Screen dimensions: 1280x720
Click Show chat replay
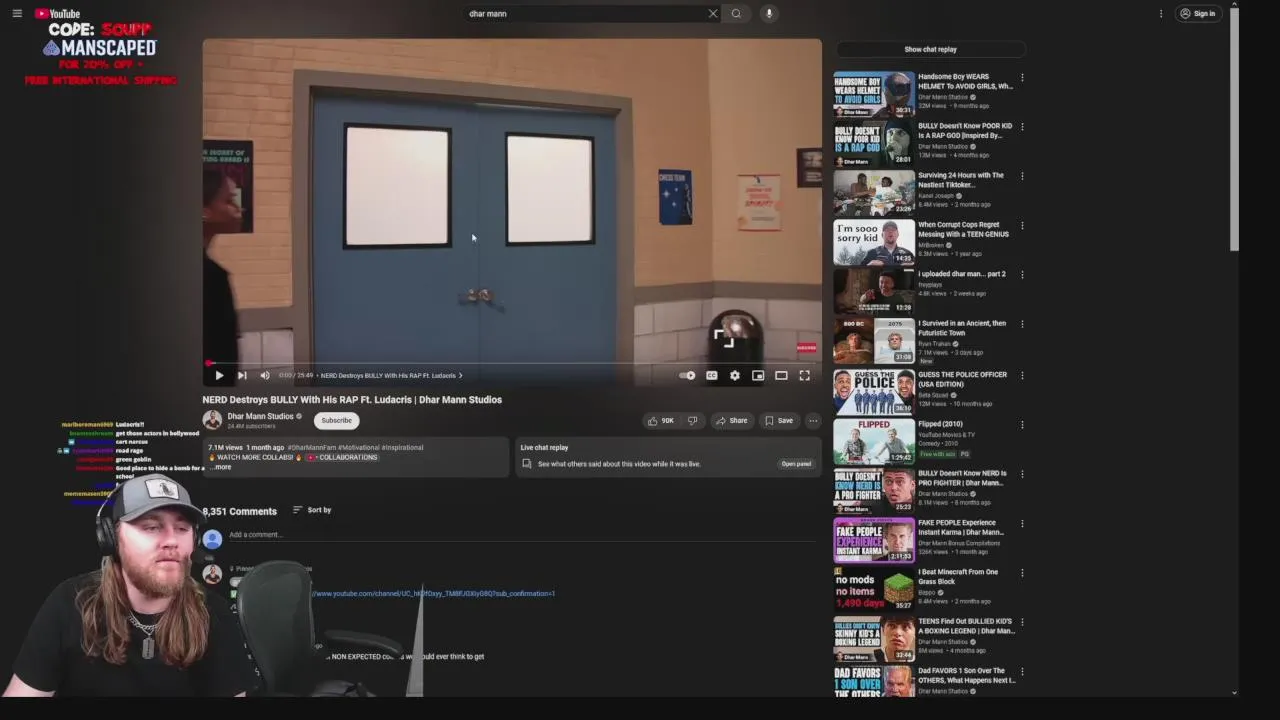coord(930,49)
